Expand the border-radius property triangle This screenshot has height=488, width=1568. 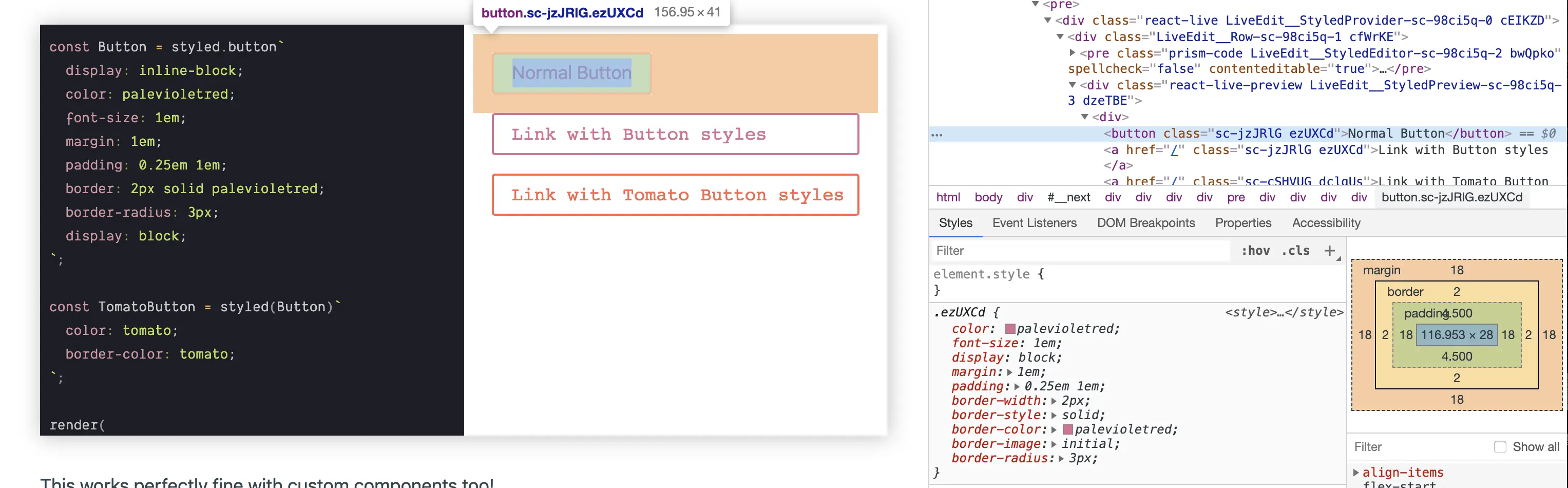[1061, 459]
